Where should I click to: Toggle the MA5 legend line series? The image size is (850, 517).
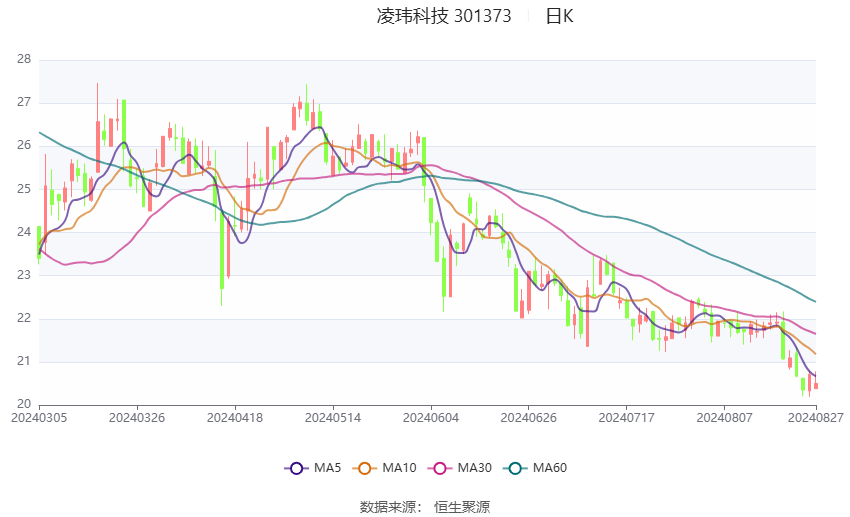click(x=313, y=468)
